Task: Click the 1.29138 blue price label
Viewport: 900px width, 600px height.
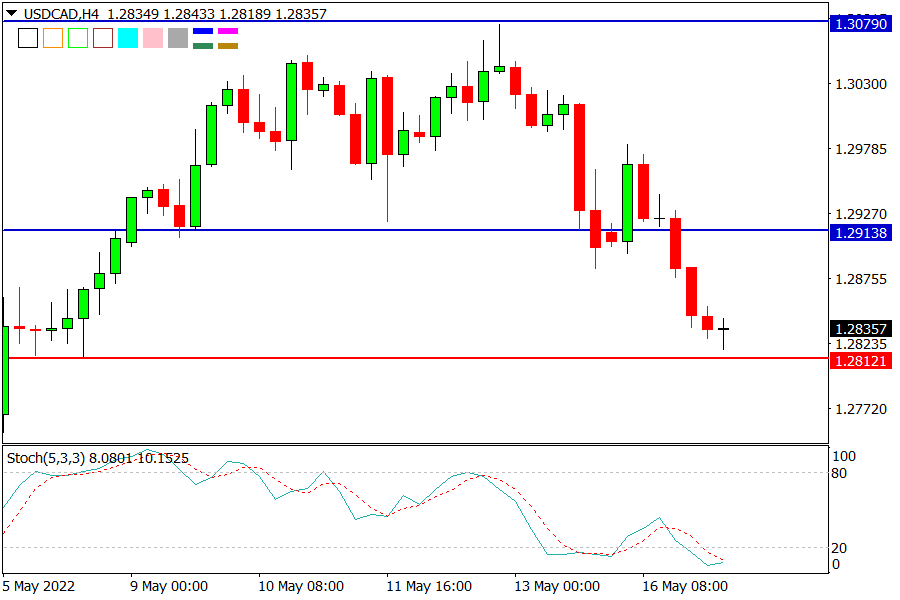Action: 860,233
